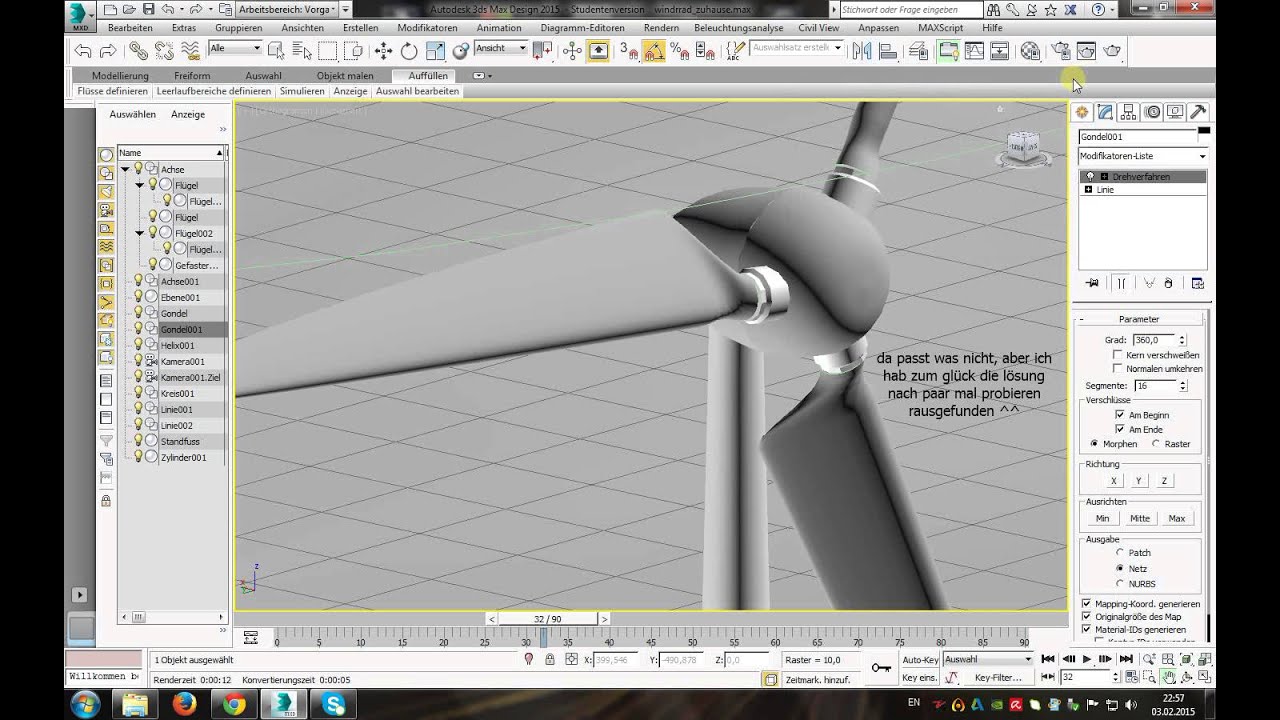Toggle the Drehverfahren modifier lightbulb
Viewport: 1280px width, 720px height.
(x=1091, y=177)
